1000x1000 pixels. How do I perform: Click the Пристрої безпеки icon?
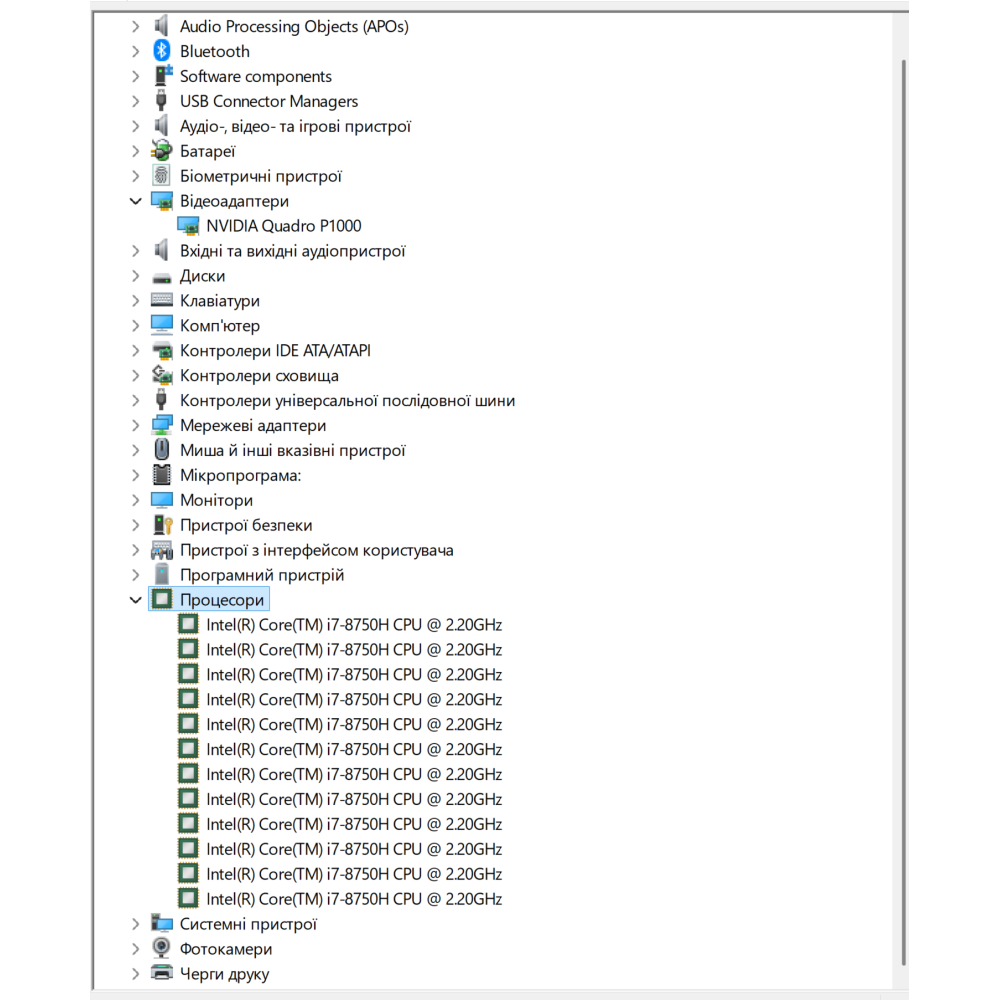click(161, 525)
